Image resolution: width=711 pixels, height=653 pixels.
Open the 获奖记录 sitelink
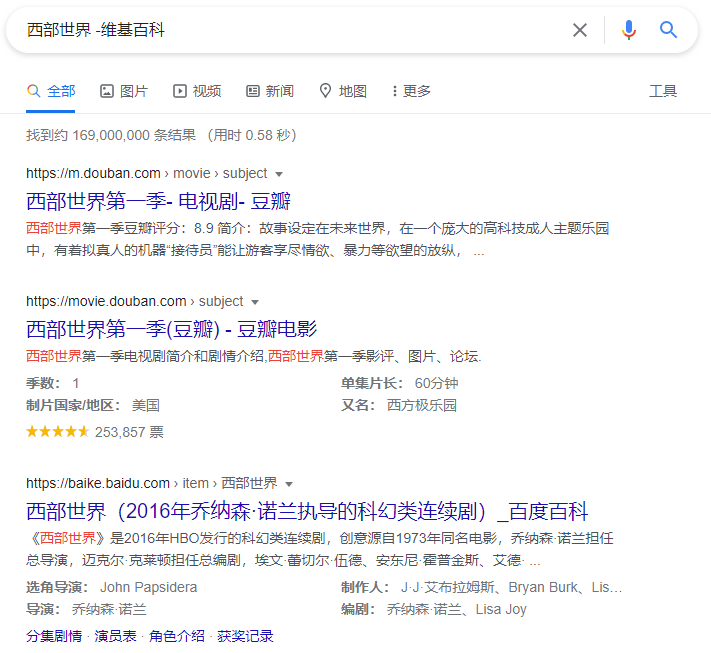[x=245, y=636]
